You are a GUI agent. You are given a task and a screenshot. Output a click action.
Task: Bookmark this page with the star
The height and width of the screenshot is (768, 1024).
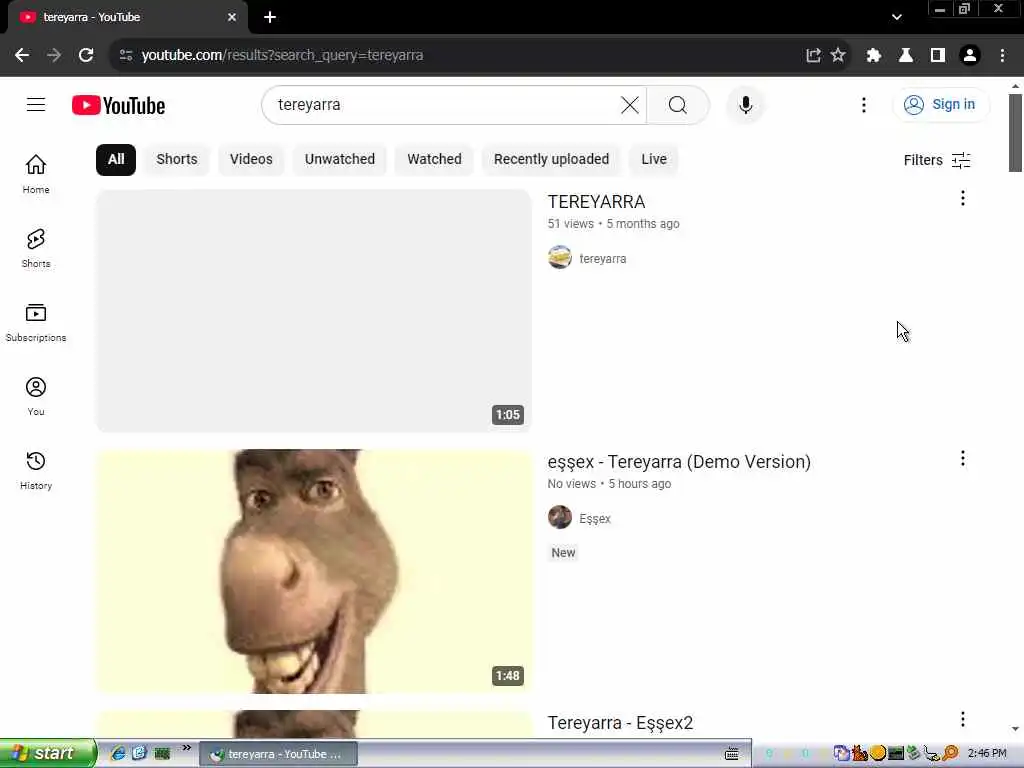(x=838, y=56)
